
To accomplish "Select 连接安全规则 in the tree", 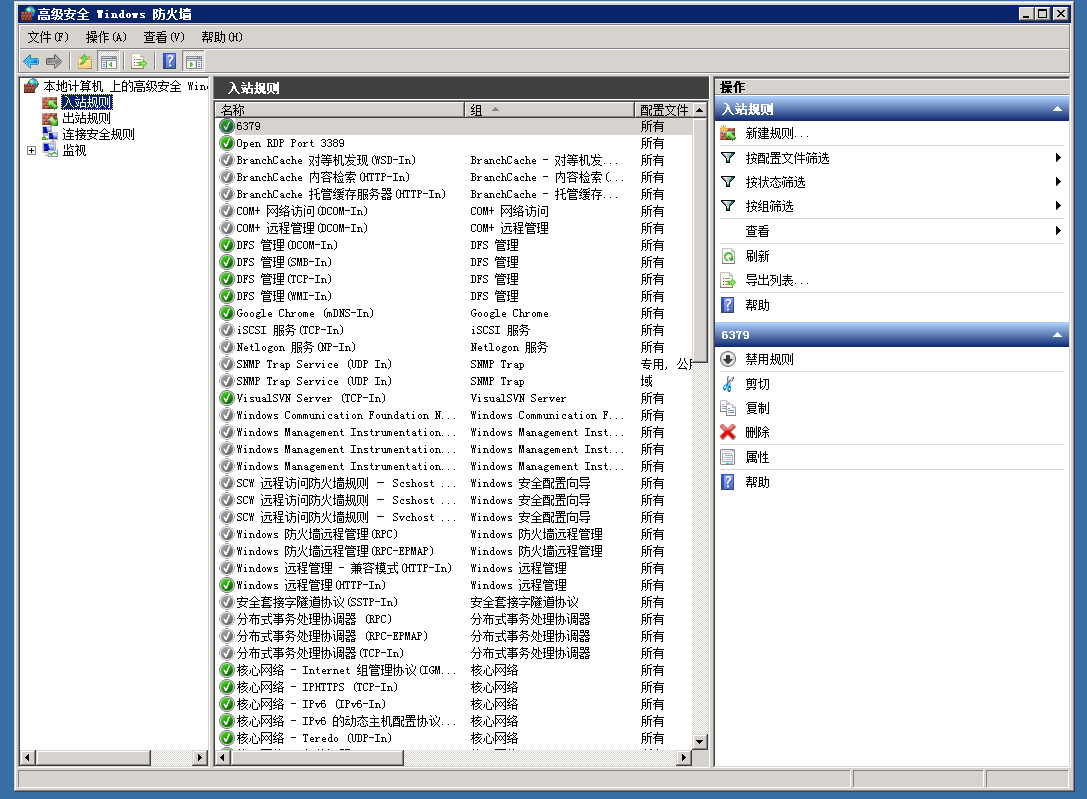I will (98, 134).
